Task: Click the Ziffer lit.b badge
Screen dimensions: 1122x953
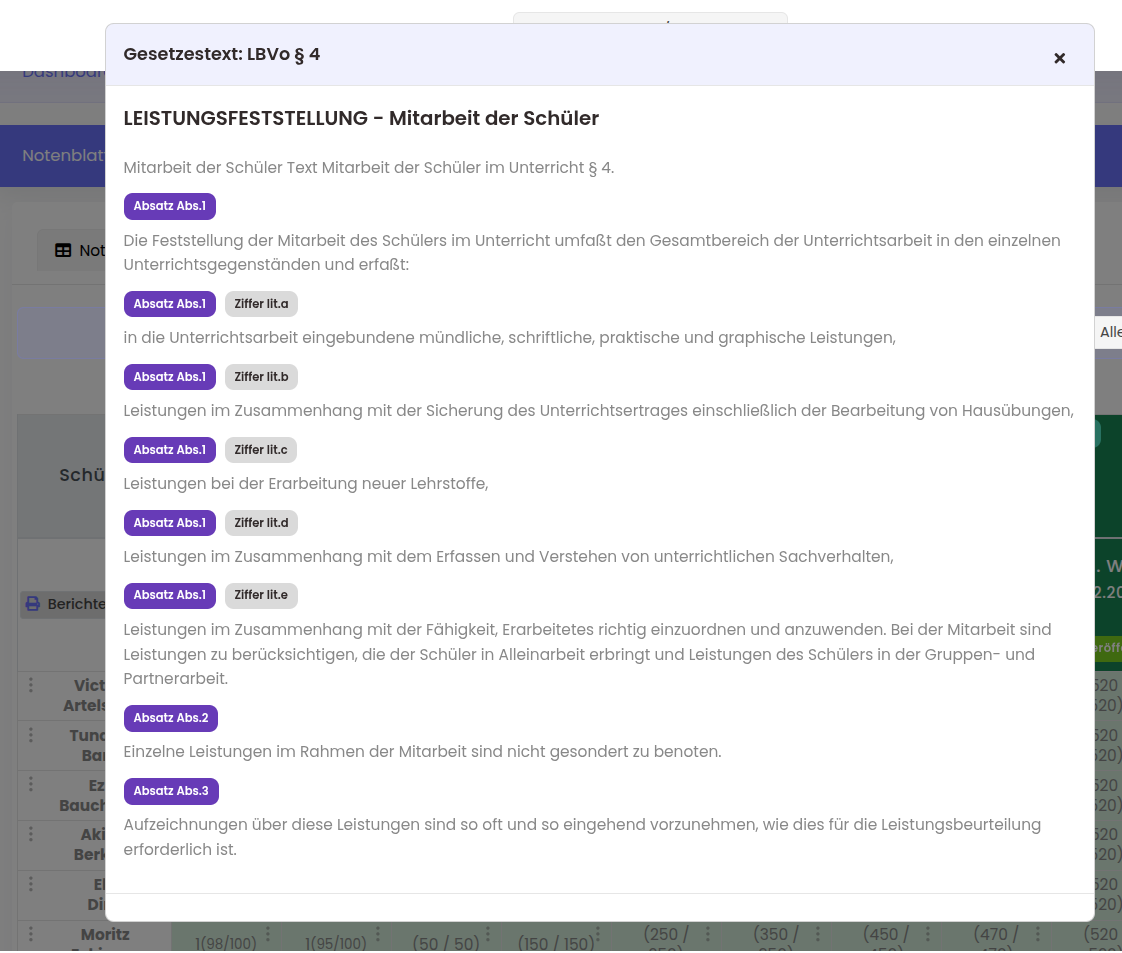Action: point(261,377)
